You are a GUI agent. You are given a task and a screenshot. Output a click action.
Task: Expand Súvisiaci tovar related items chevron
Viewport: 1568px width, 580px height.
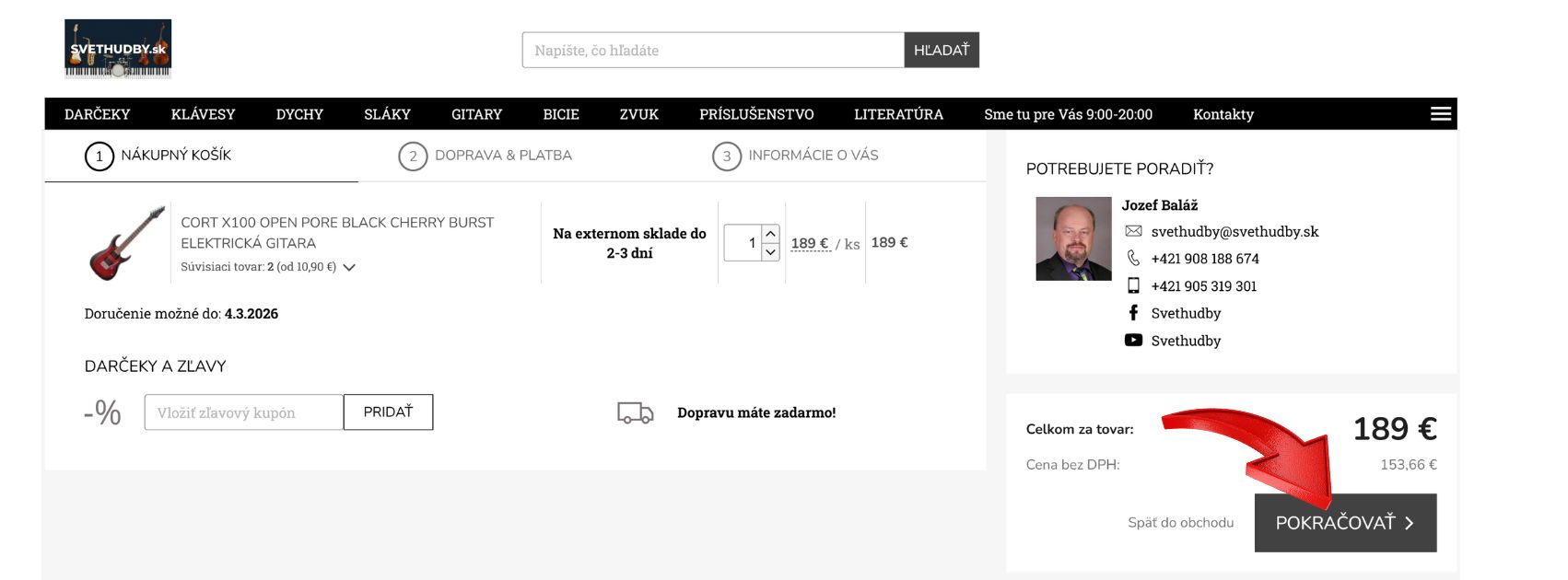coord(349,267)
